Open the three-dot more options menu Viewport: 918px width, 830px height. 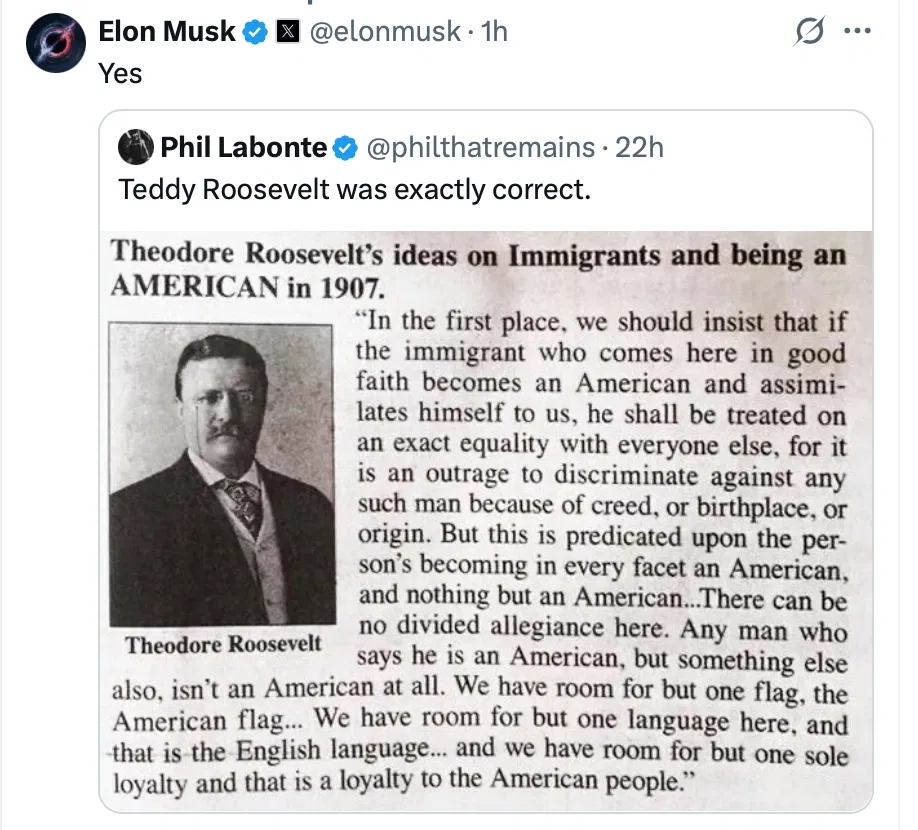(858, 30)
